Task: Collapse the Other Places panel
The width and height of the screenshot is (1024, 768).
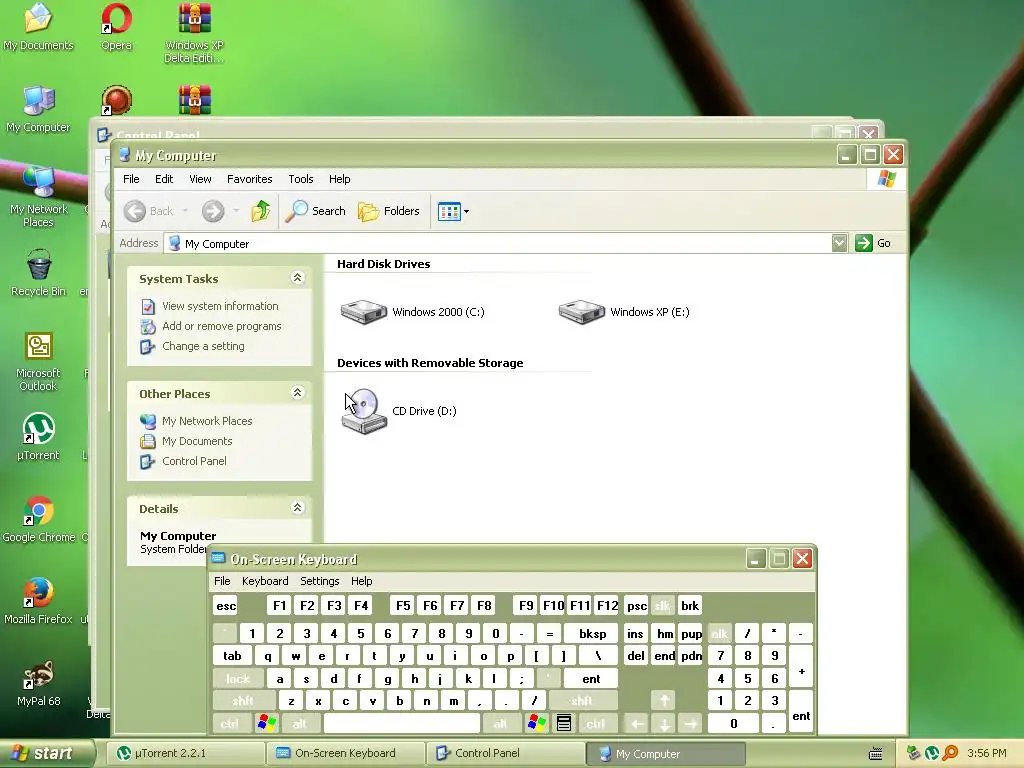Action: click(x=297, y=392)
